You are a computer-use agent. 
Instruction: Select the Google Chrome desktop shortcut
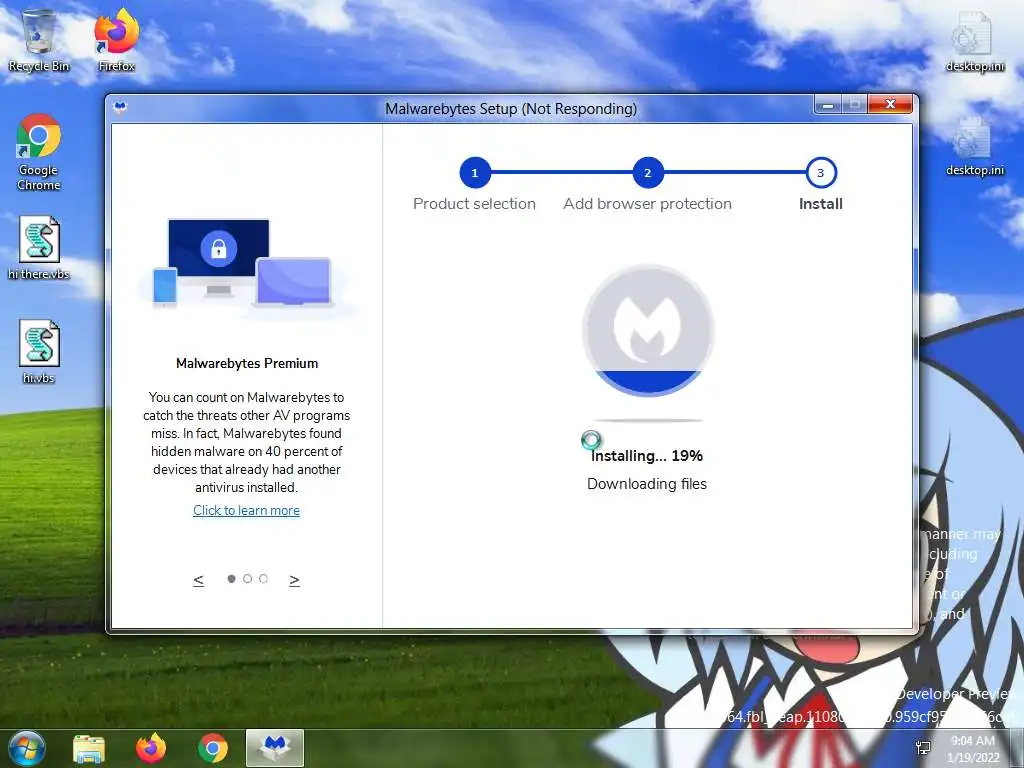point(39,152)
